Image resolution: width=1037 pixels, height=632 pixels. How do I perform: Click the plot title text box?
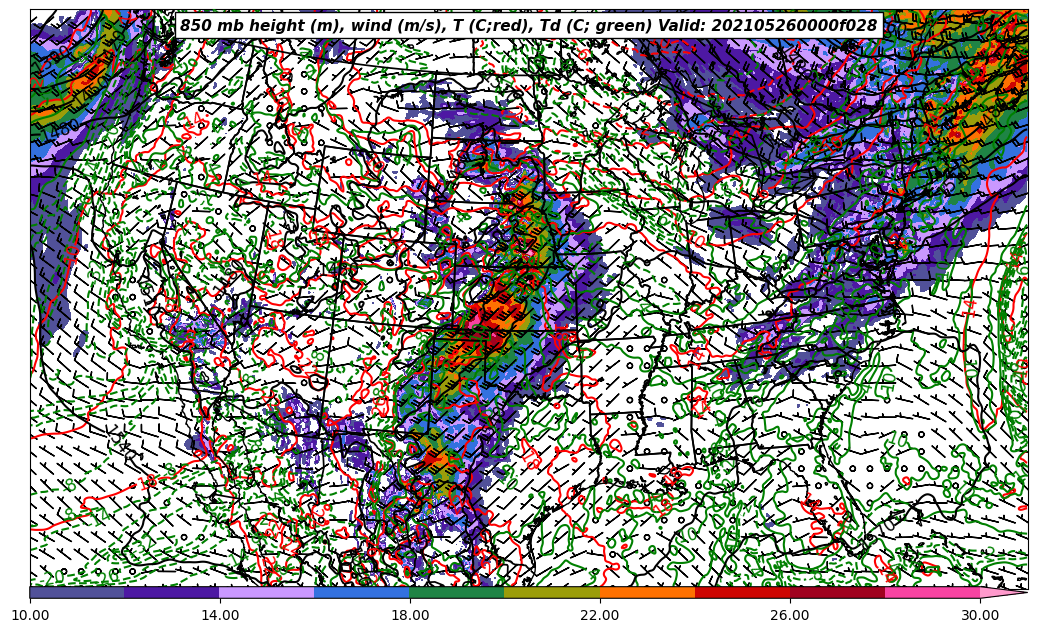point(528,26)
